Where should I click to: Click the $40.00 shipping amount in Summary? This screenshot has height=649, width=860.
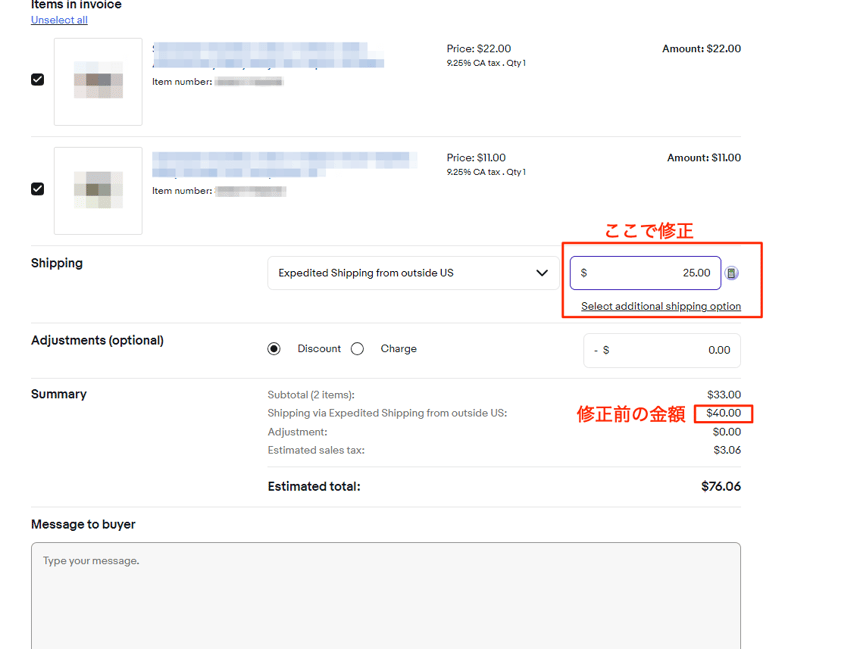tap(723, 413)
